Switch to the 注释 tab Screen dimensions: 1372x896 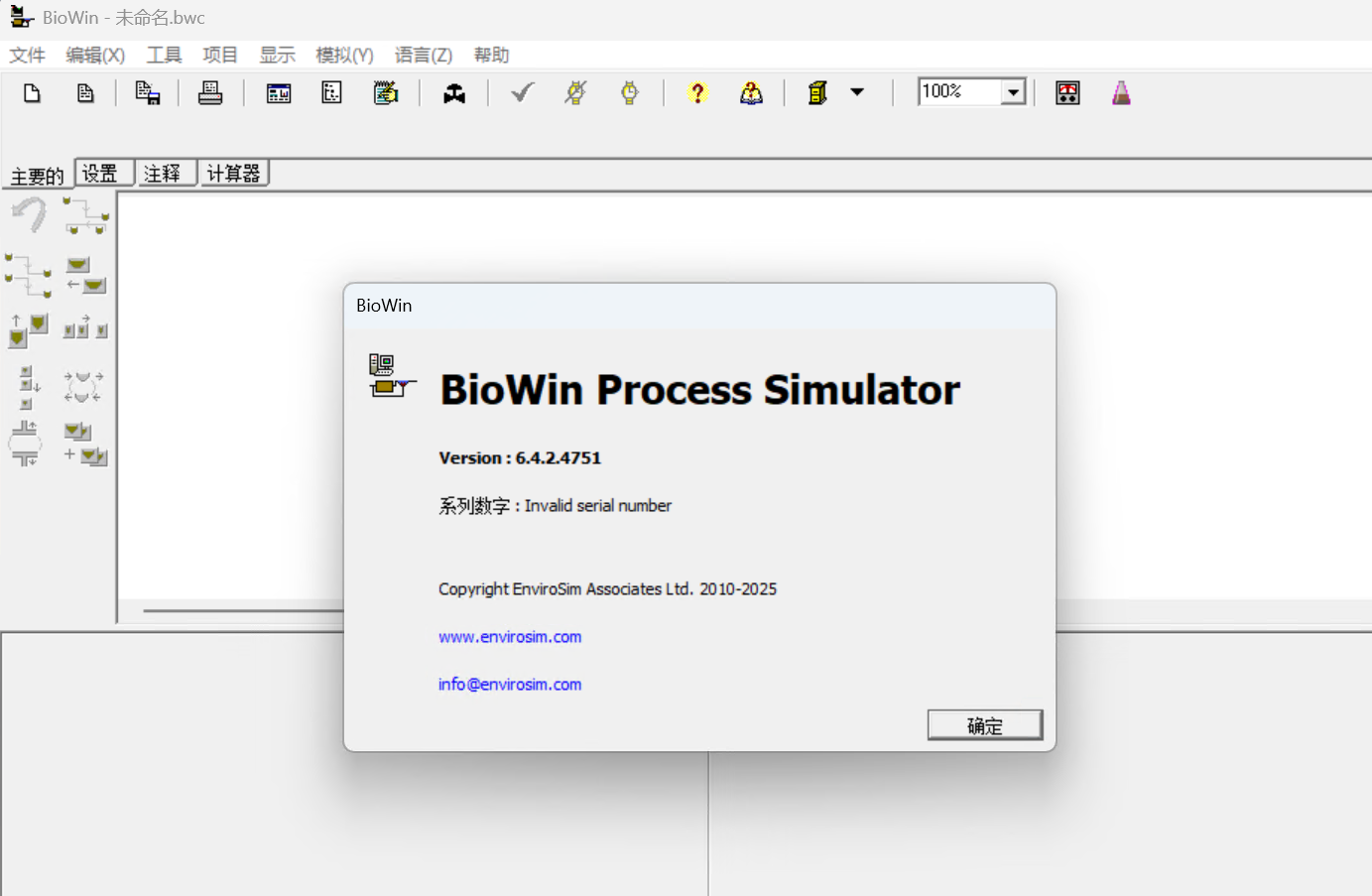point(166,174)
